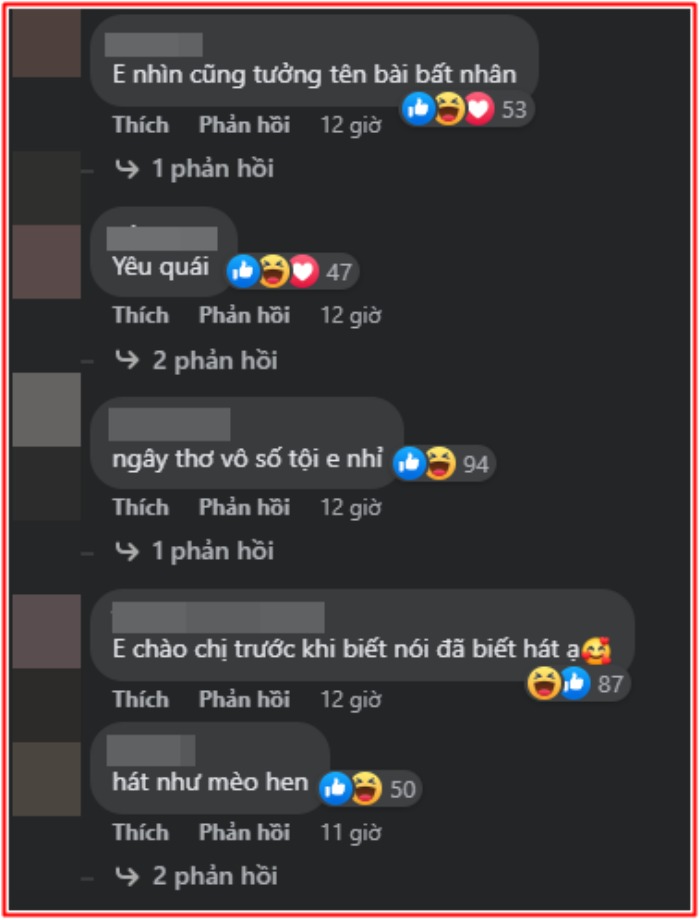The width and height of the screenshot is (700, 920).
Task: Click thumbs-up reaction beside 94 count
Action: (409, 464)
